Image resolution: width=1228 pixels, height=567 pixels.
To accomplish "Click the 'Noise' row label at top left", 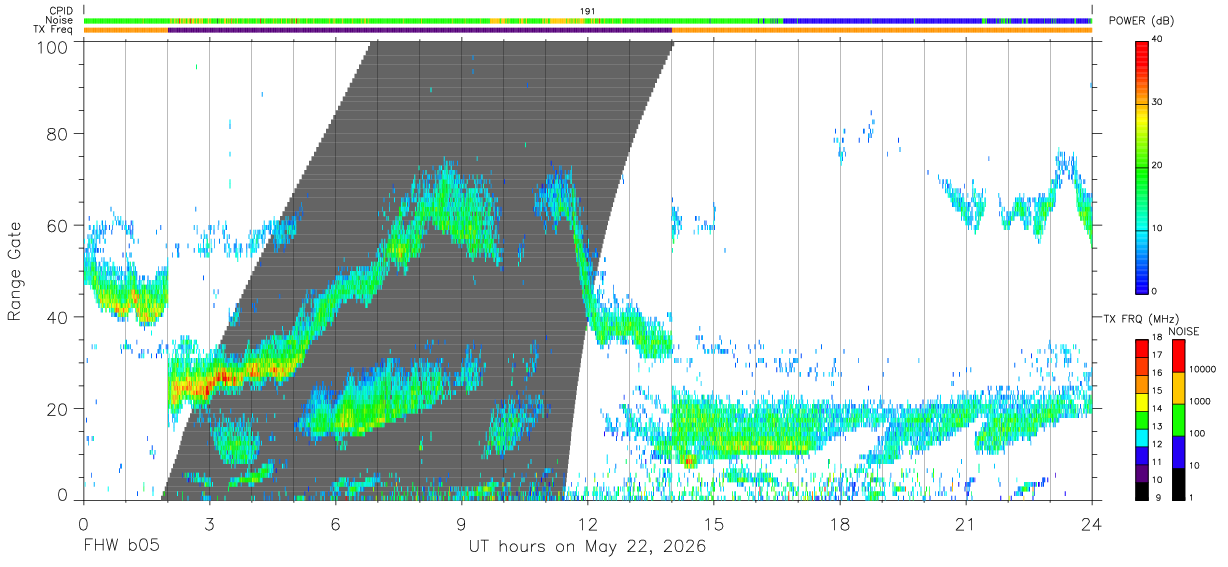I will point(60,20).
